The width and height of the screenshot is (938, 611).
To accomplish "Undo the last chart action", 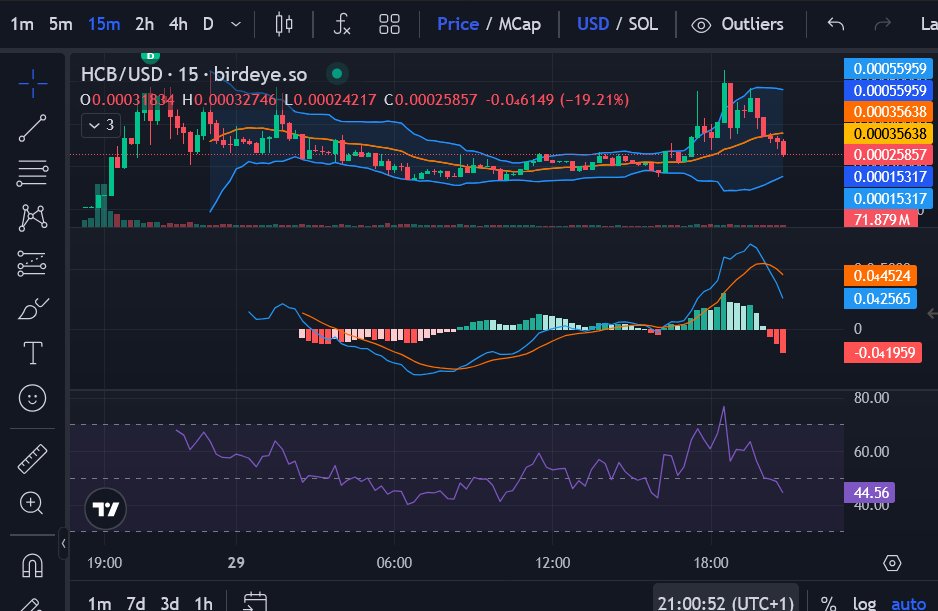I will point(836,24).
